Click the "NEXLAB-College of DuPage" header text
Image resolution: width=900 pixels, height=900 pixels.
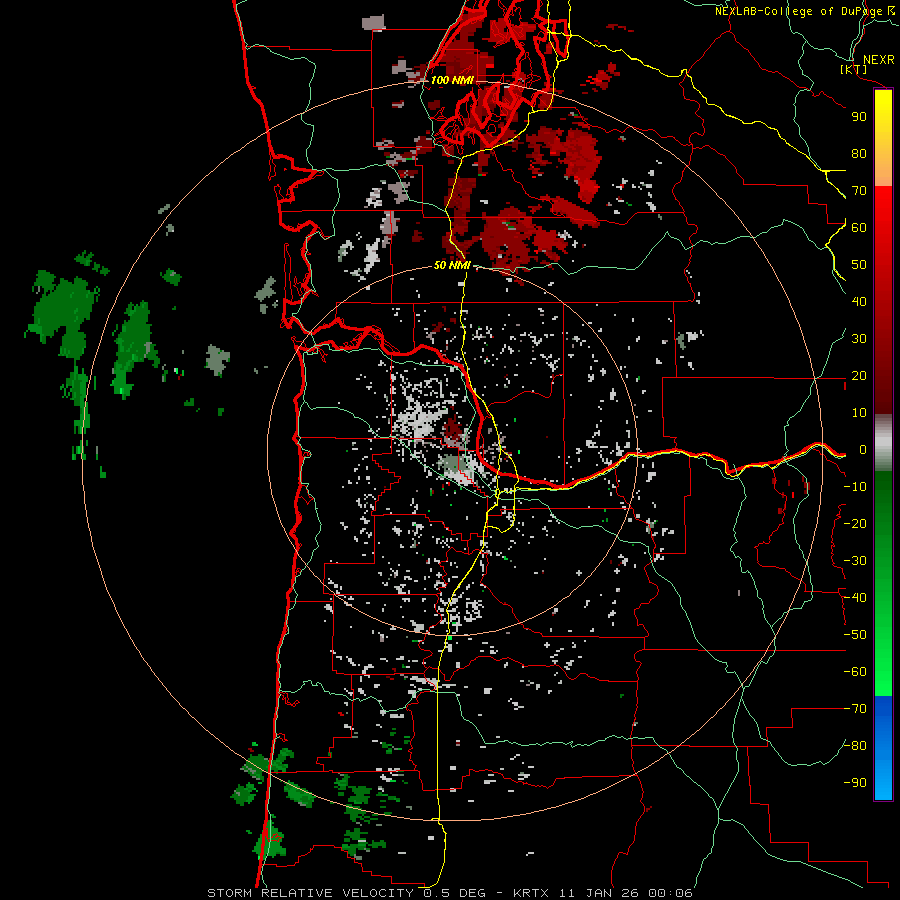(x=799, y=11)
